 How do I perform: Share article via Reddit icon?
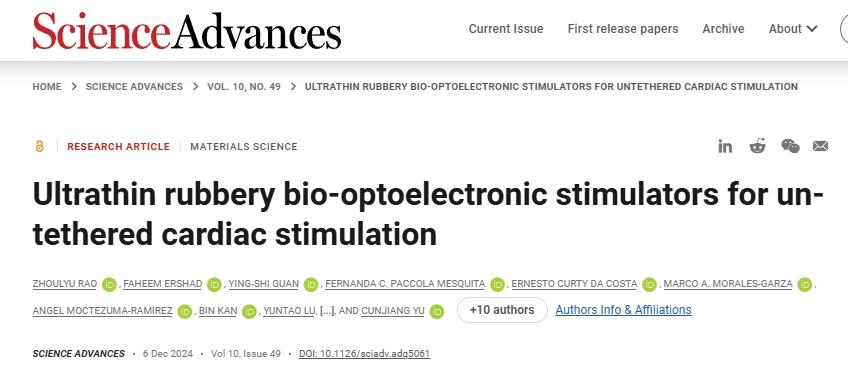(758, 146)
